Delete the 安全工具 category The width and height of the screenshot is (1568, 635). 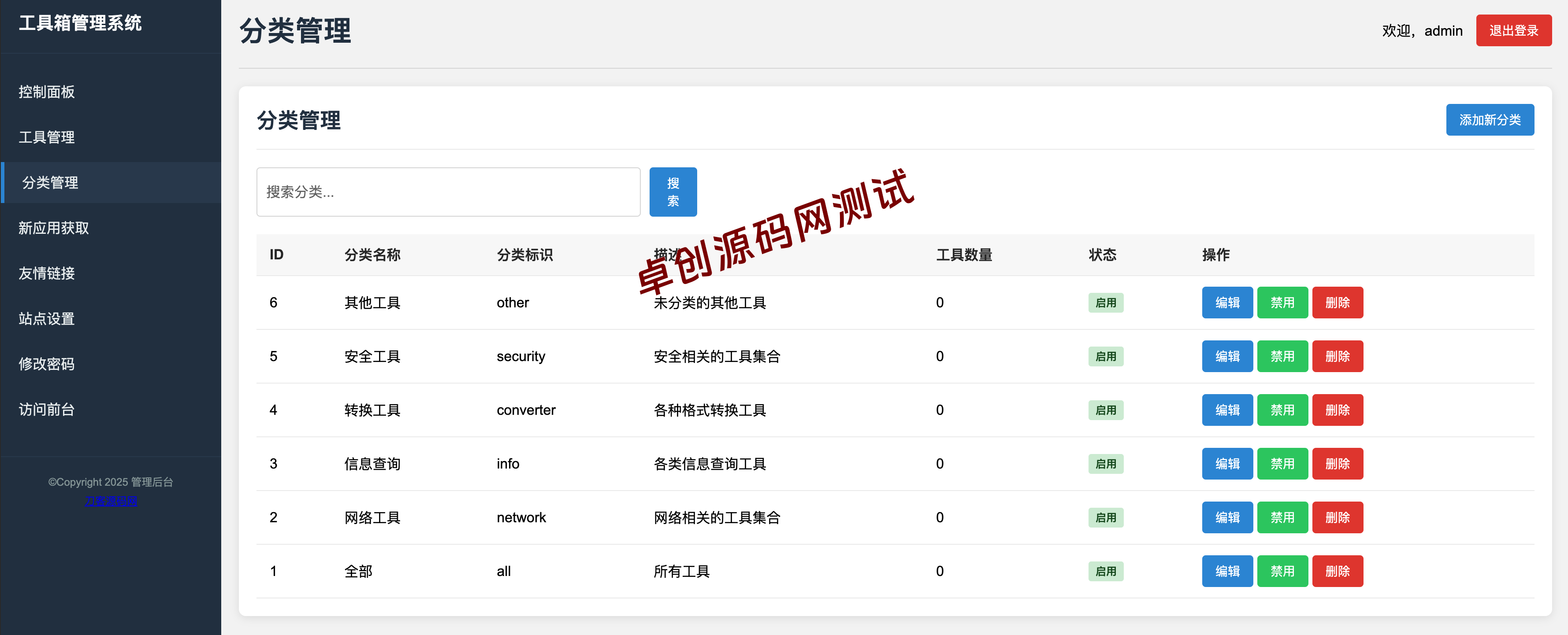click(1338, 356)
